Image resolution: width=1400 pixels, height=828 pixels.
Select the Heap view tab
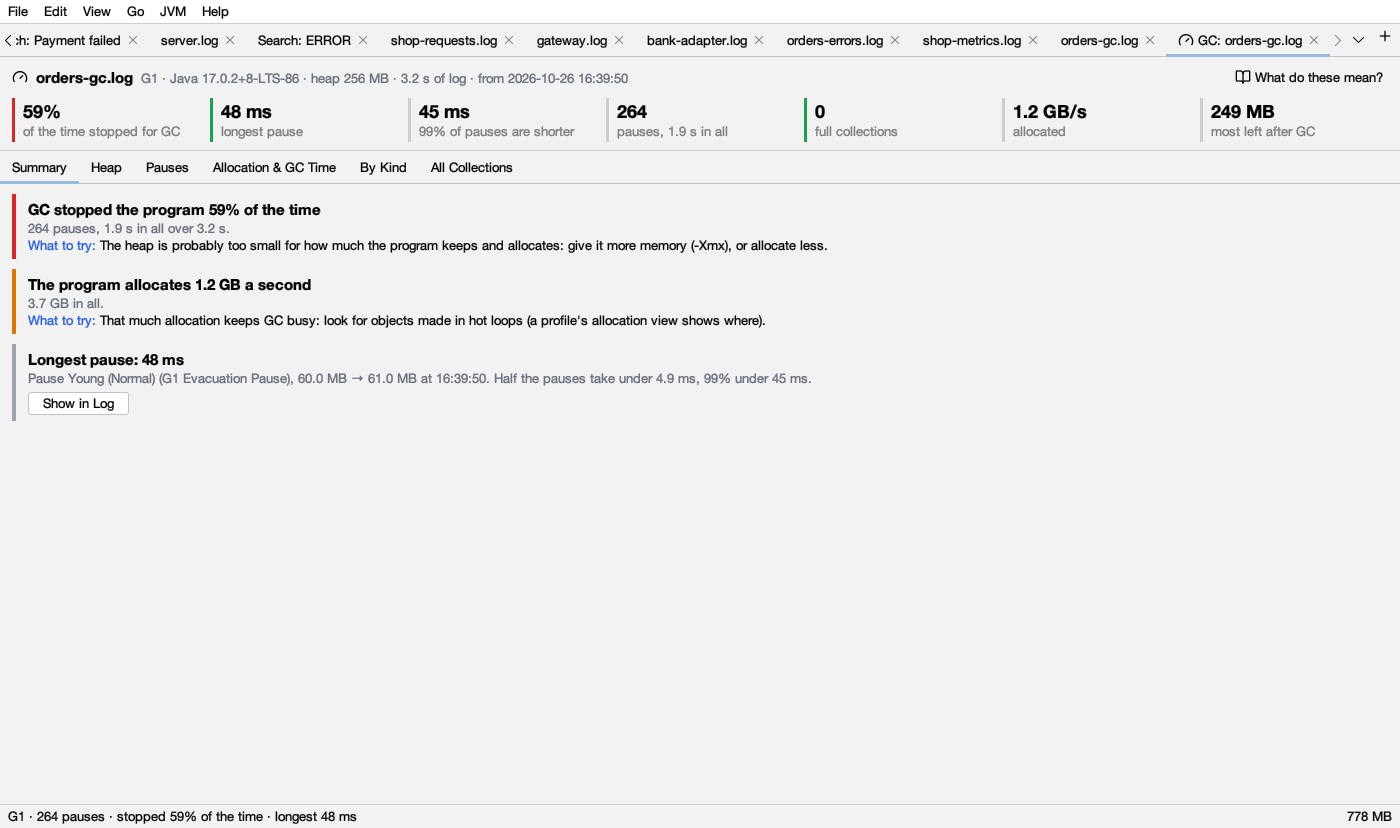[x=106, y=167]
